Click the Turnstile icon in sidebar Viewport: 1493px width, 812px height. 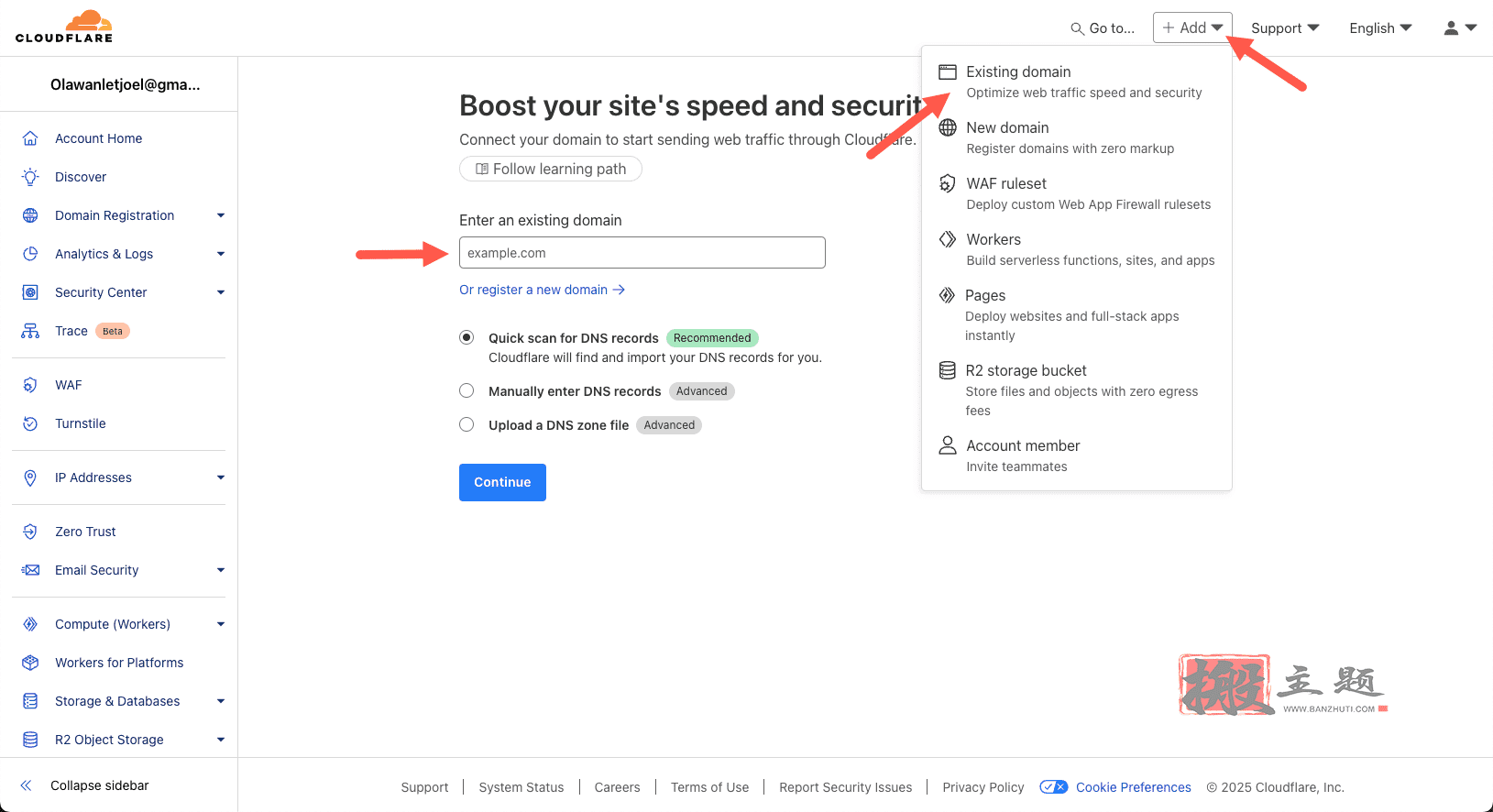click(30, 423)
